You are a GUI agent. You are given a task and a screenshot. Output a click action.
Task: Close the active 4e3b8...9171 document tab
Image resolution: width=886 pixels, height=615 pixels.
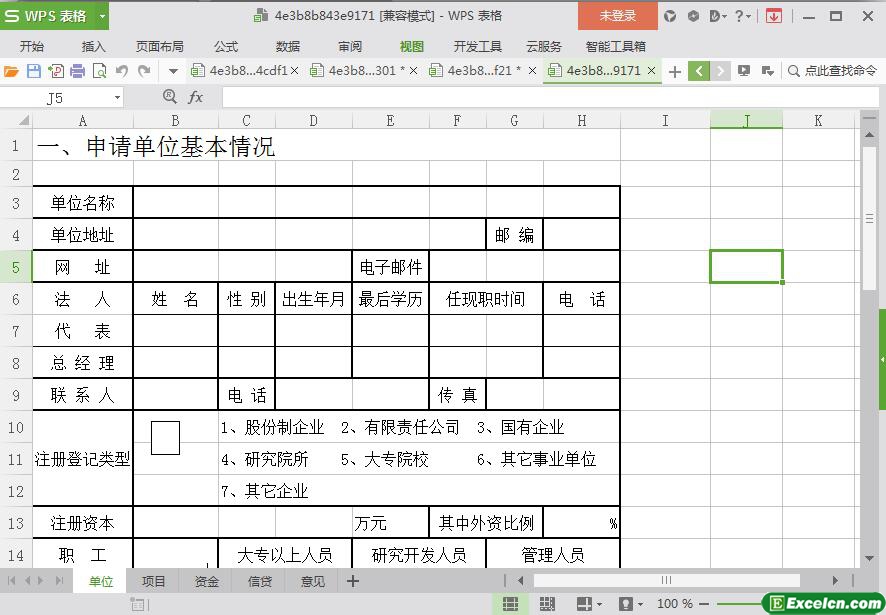[x=652, y=71]
